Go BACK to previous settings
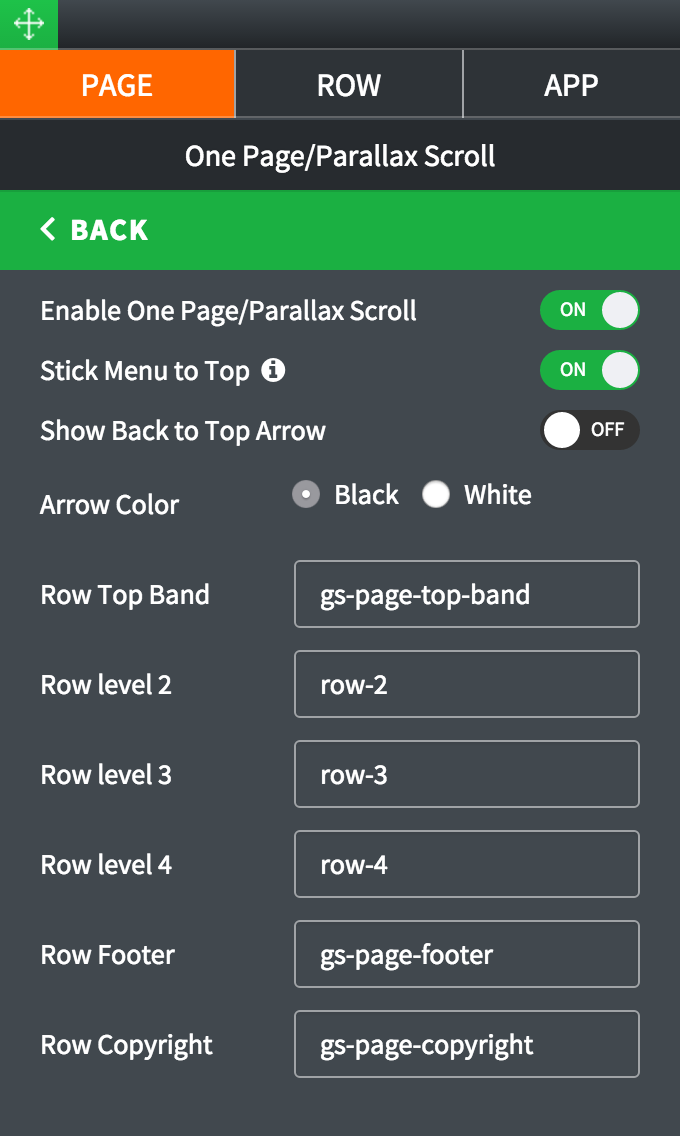Viewport: 680px width, 1136px height. click(95, 230)
